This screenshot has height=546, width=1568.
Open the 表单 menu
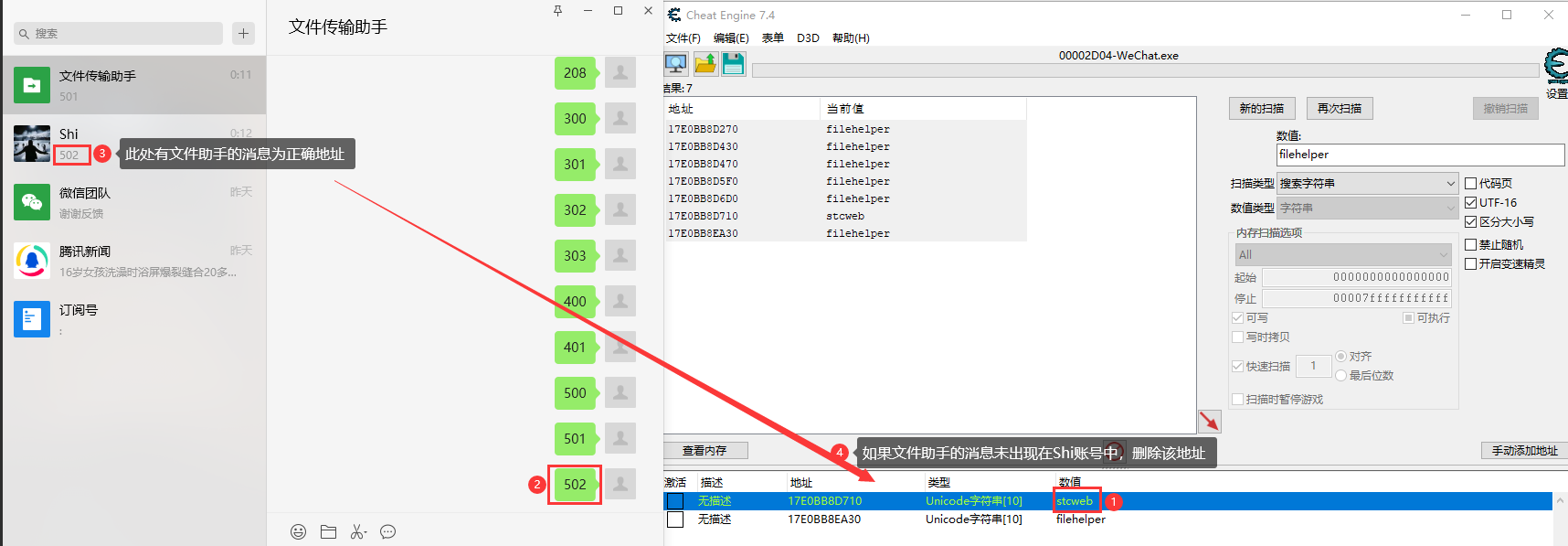point(773,37)
